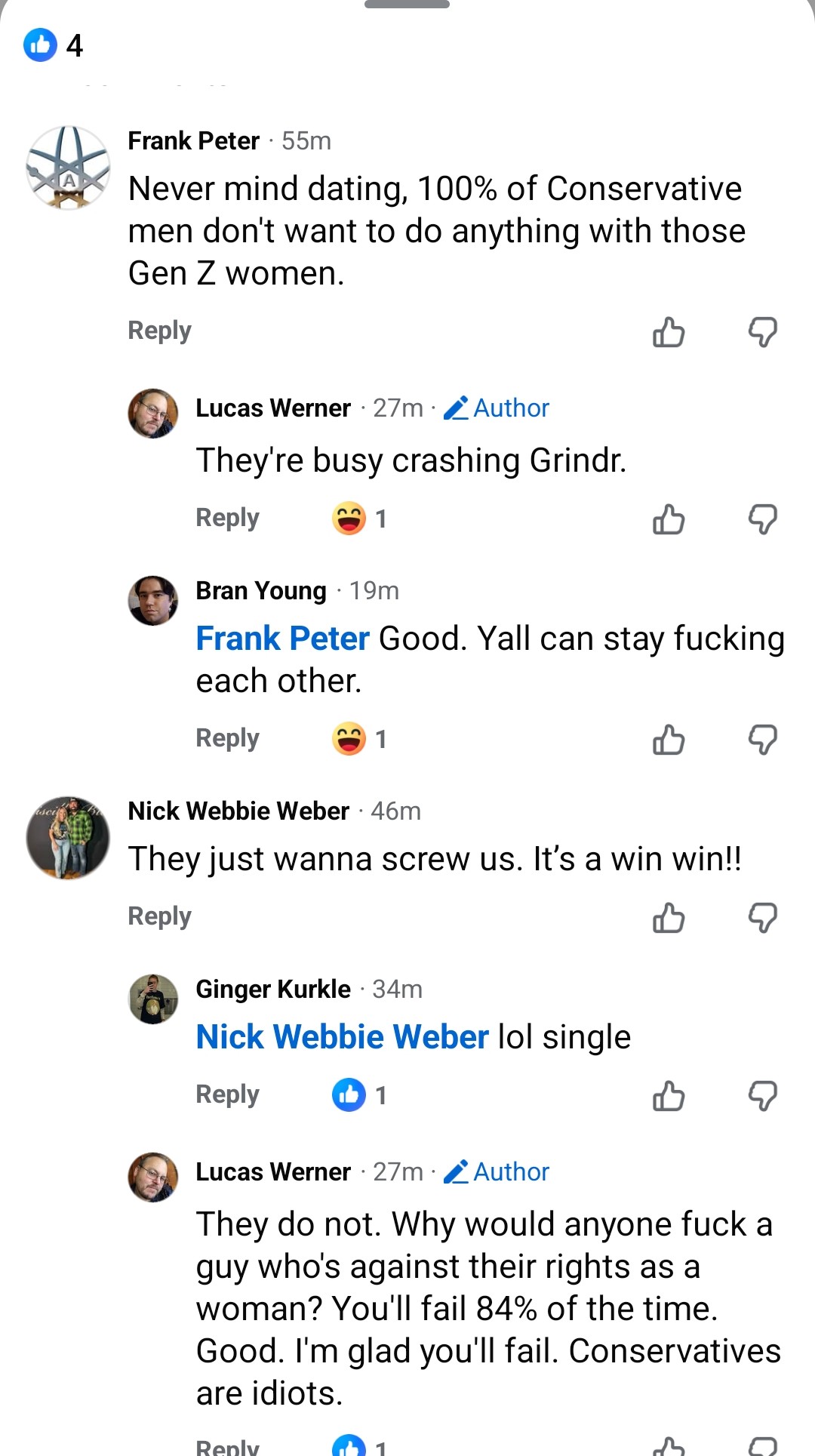Reply to Bran Young's comment
Image resolution: width=815 pixels, height=1456 pixels.
pyautogui.click(x=227, y=738)
